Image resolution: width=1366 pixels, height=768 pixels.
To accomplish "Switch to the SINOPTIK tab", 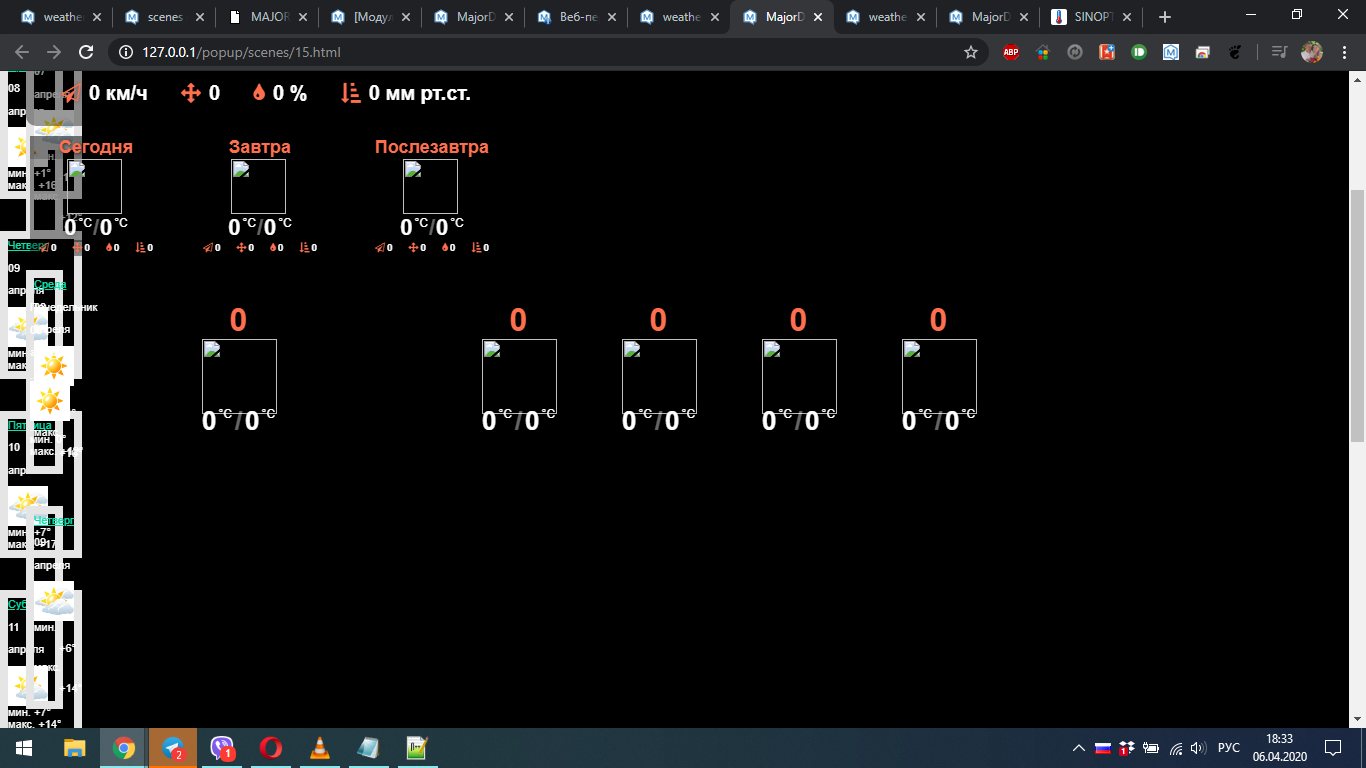I will tap(1090, 17).
